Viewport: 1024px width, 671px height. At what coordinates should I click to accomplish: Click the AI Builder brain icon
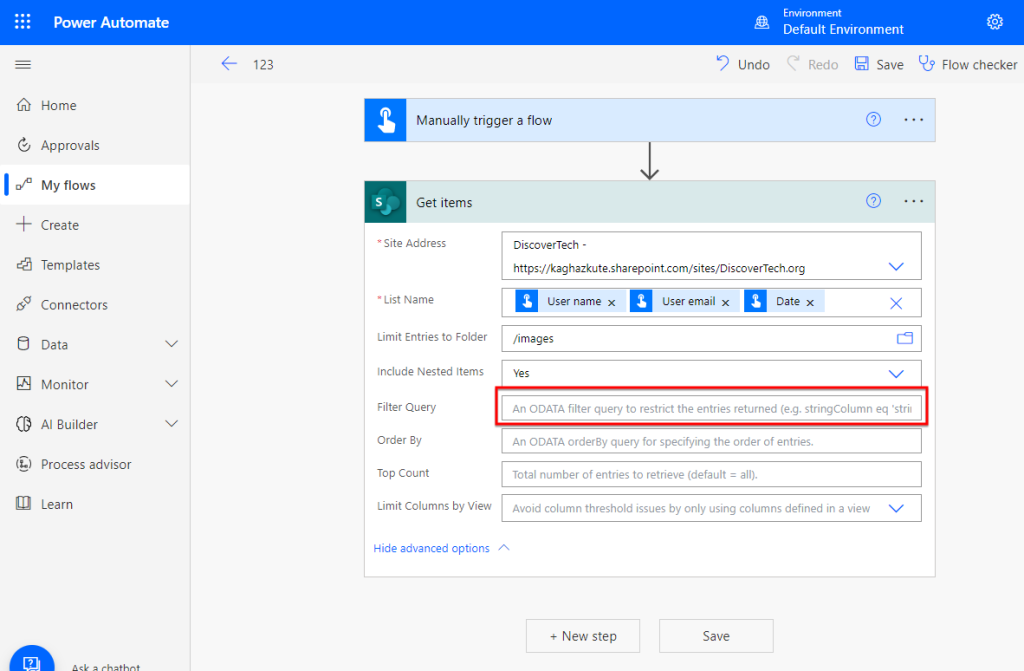[24, 424]
